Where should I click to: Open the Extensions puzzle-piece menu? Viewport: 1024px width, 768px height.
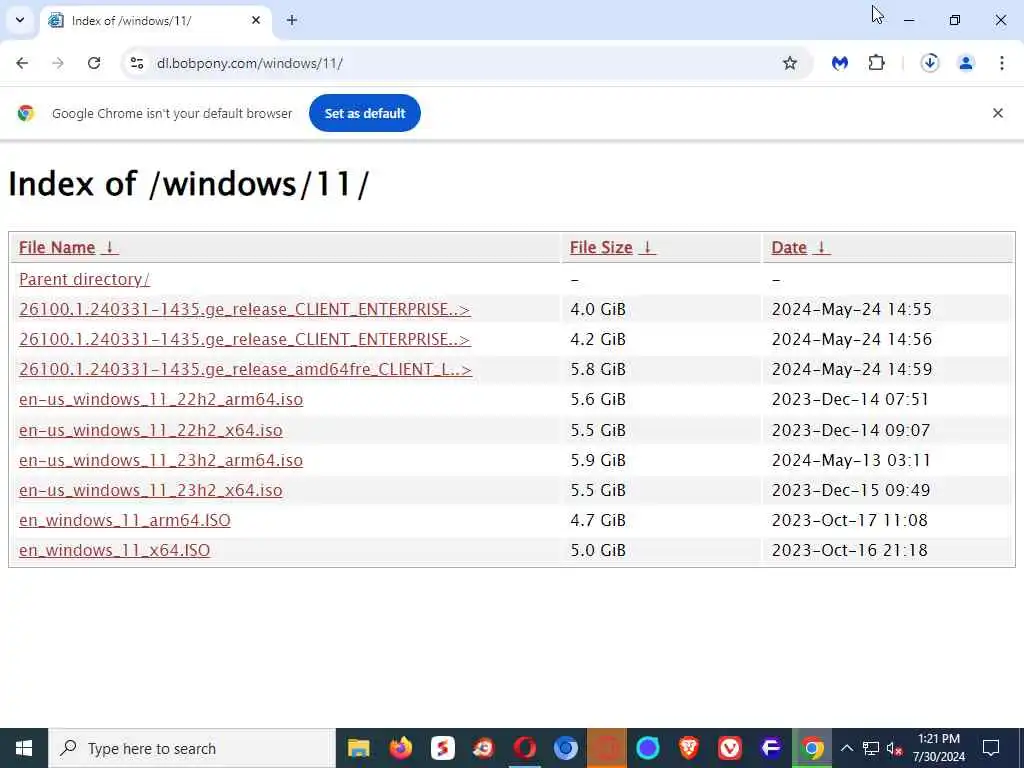click(x=876, y=63)
